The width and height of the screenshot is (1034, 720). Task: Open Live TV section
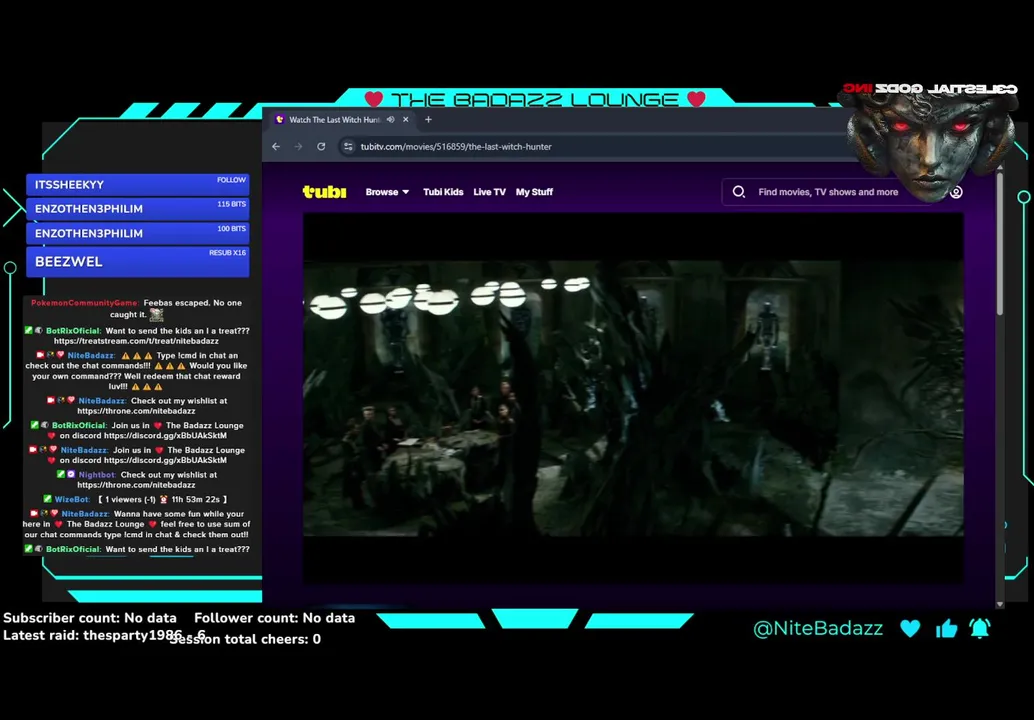pyautogui.click(x=489, y=192)
